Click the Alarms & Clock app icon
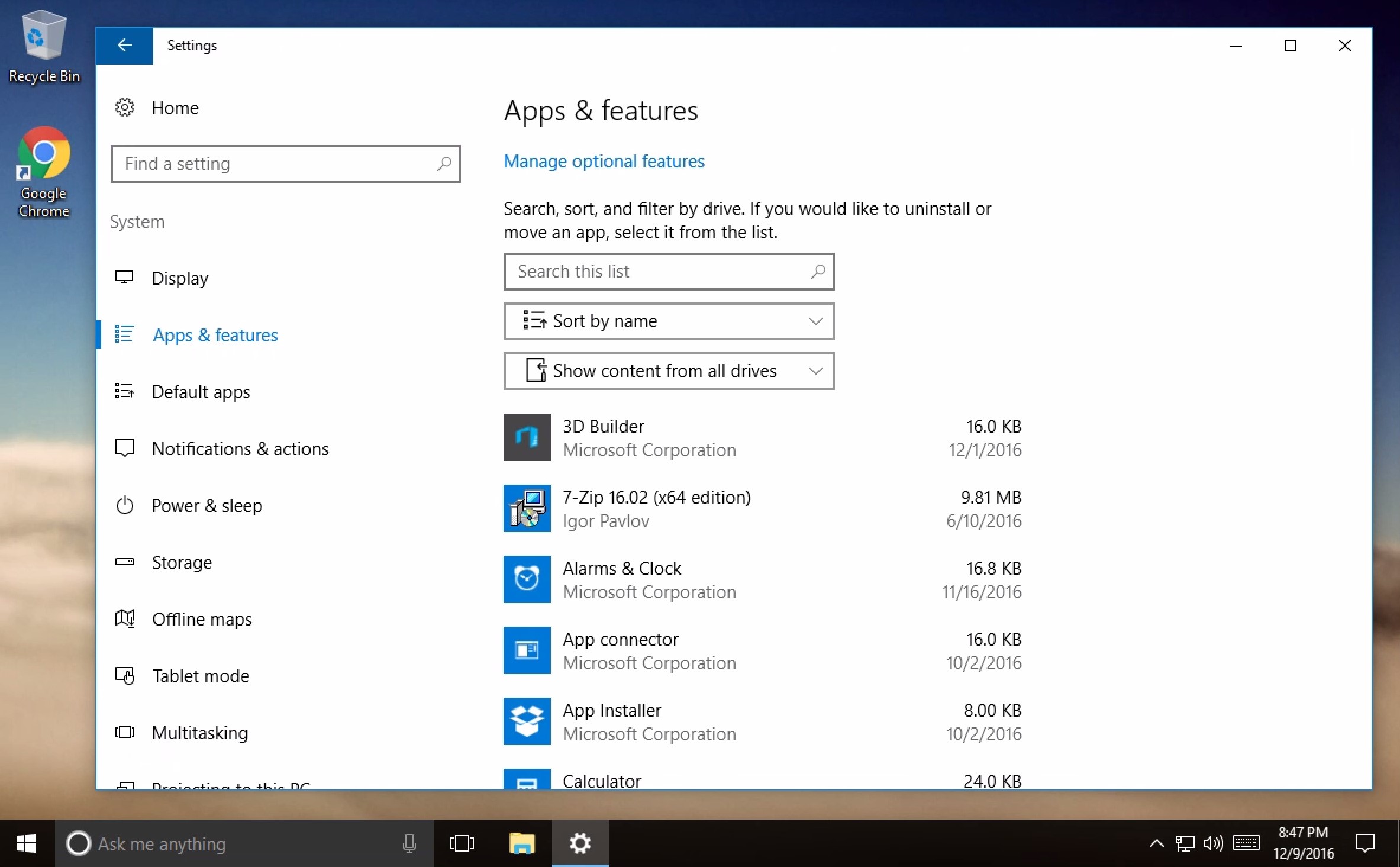This screenshot has height=867, width=1400. pos(527,579)
